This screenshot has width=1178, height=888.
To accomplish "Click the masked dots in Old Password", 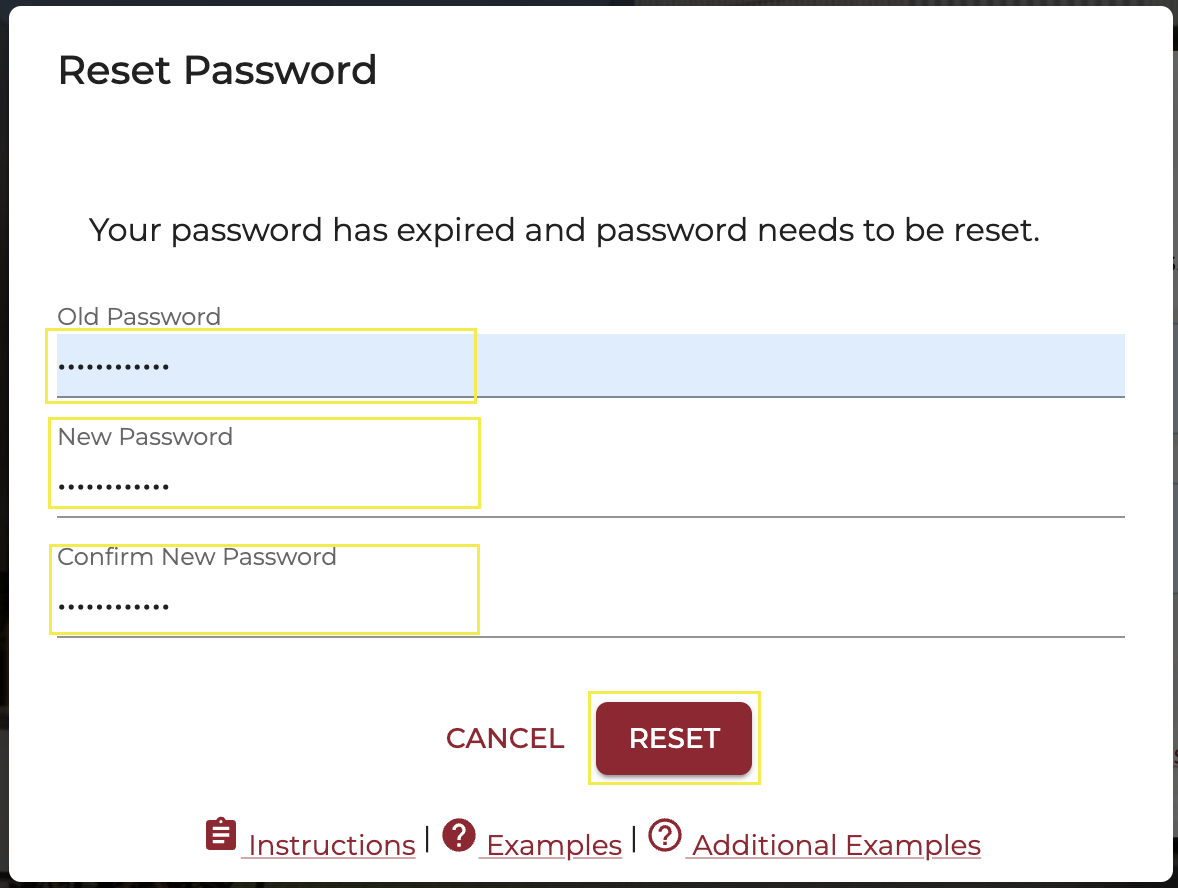I will click(113, 367).
